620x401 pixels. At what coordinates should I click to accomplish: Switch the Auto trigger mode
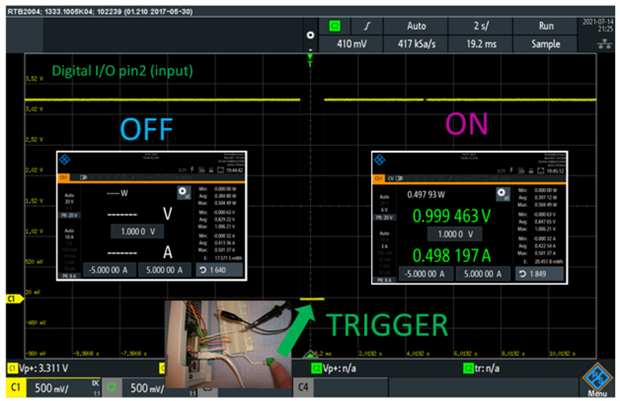click(x=416, y=26)
